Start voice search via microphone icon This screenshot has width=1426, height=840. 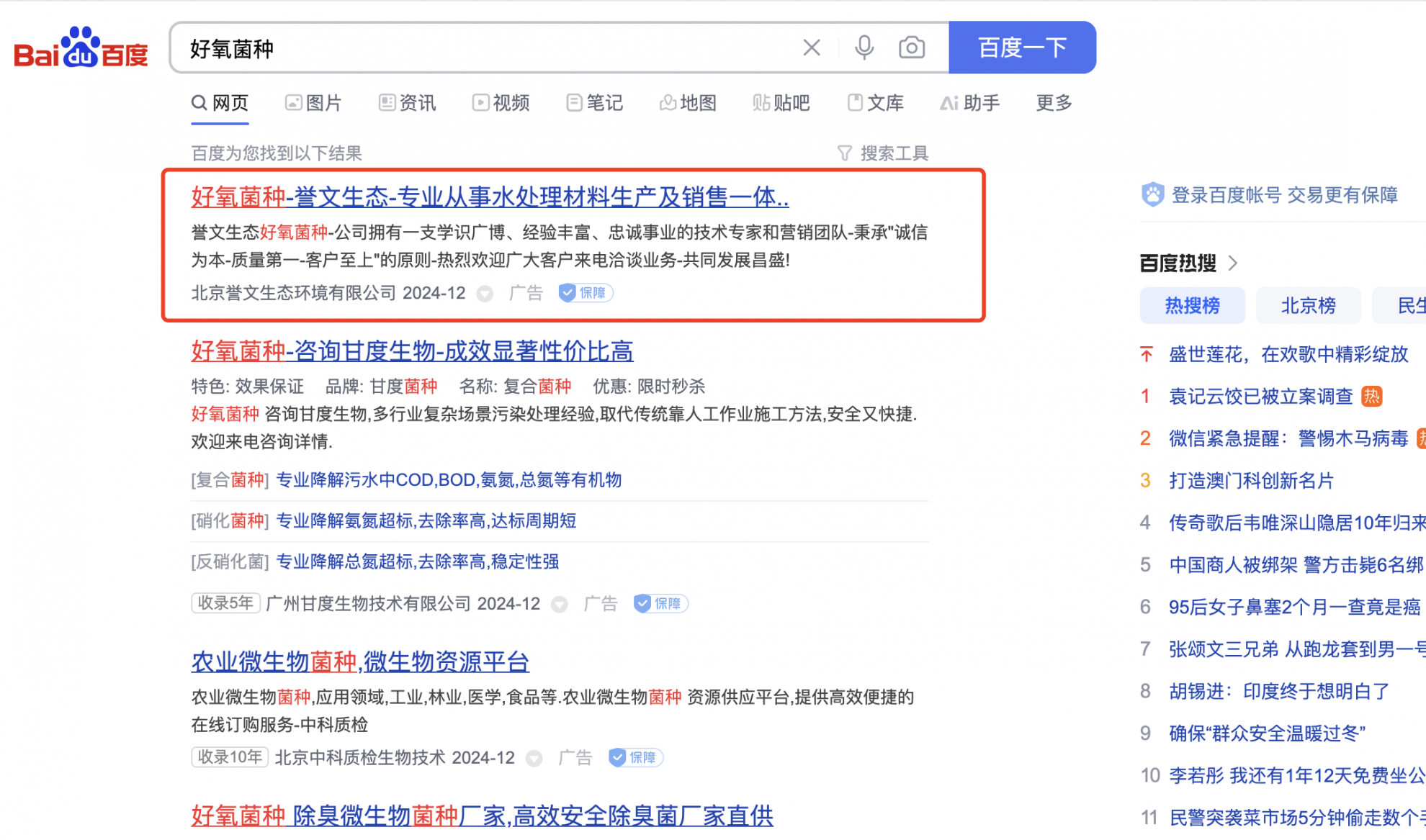[x=864, y=48]
